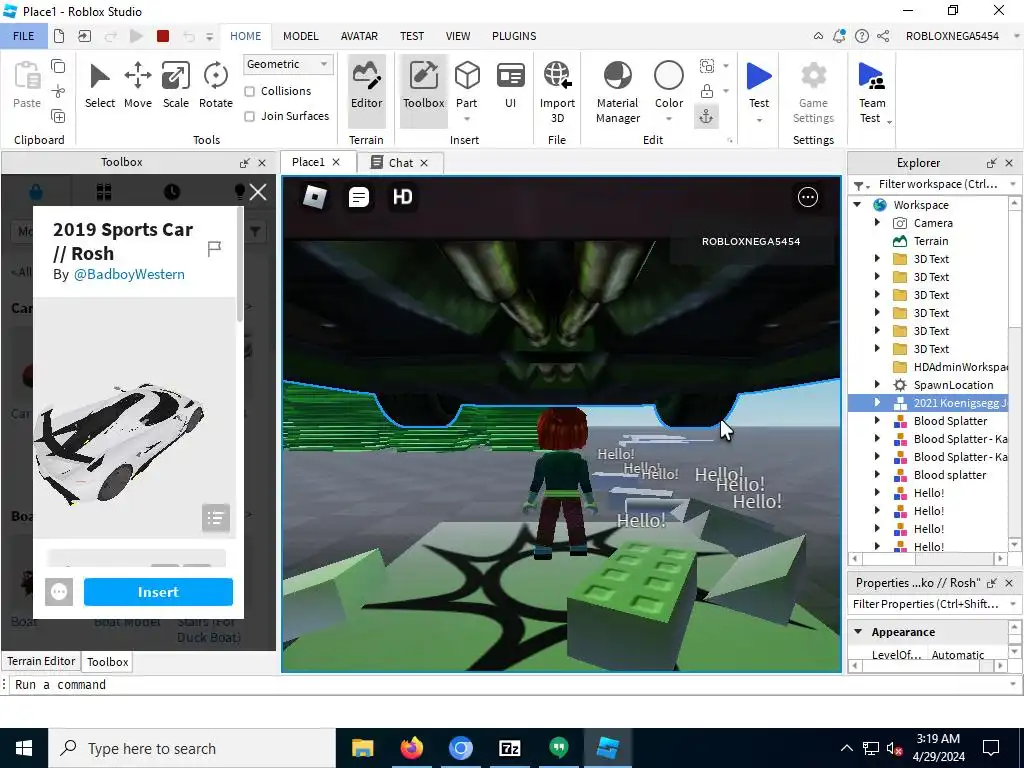The height and width of the screenshot is (768, 1024).
Task: Click the help question mark icon
Action: (x=862, y=36)
